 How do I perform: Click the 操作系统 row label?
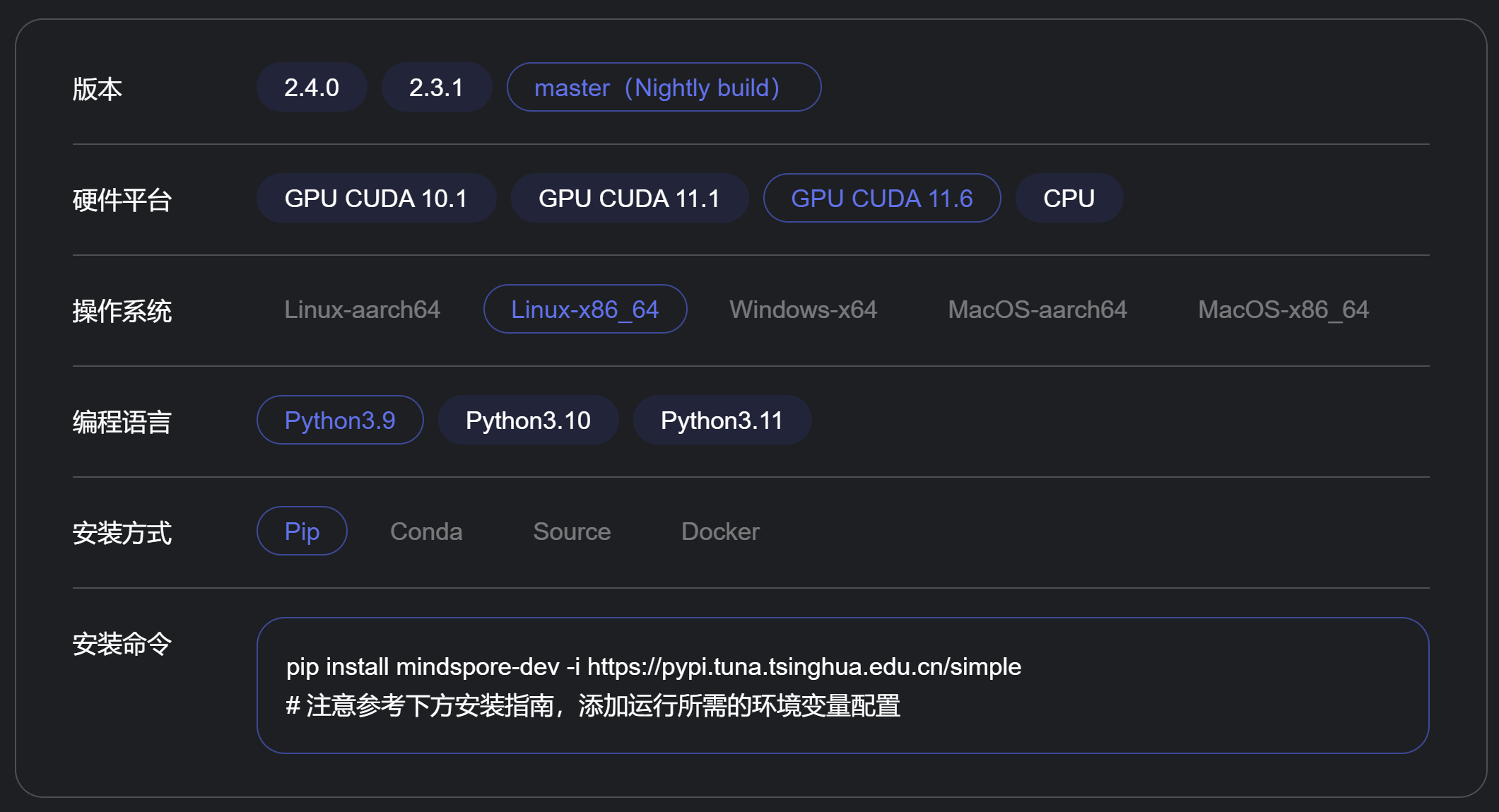tap(122, 311)
